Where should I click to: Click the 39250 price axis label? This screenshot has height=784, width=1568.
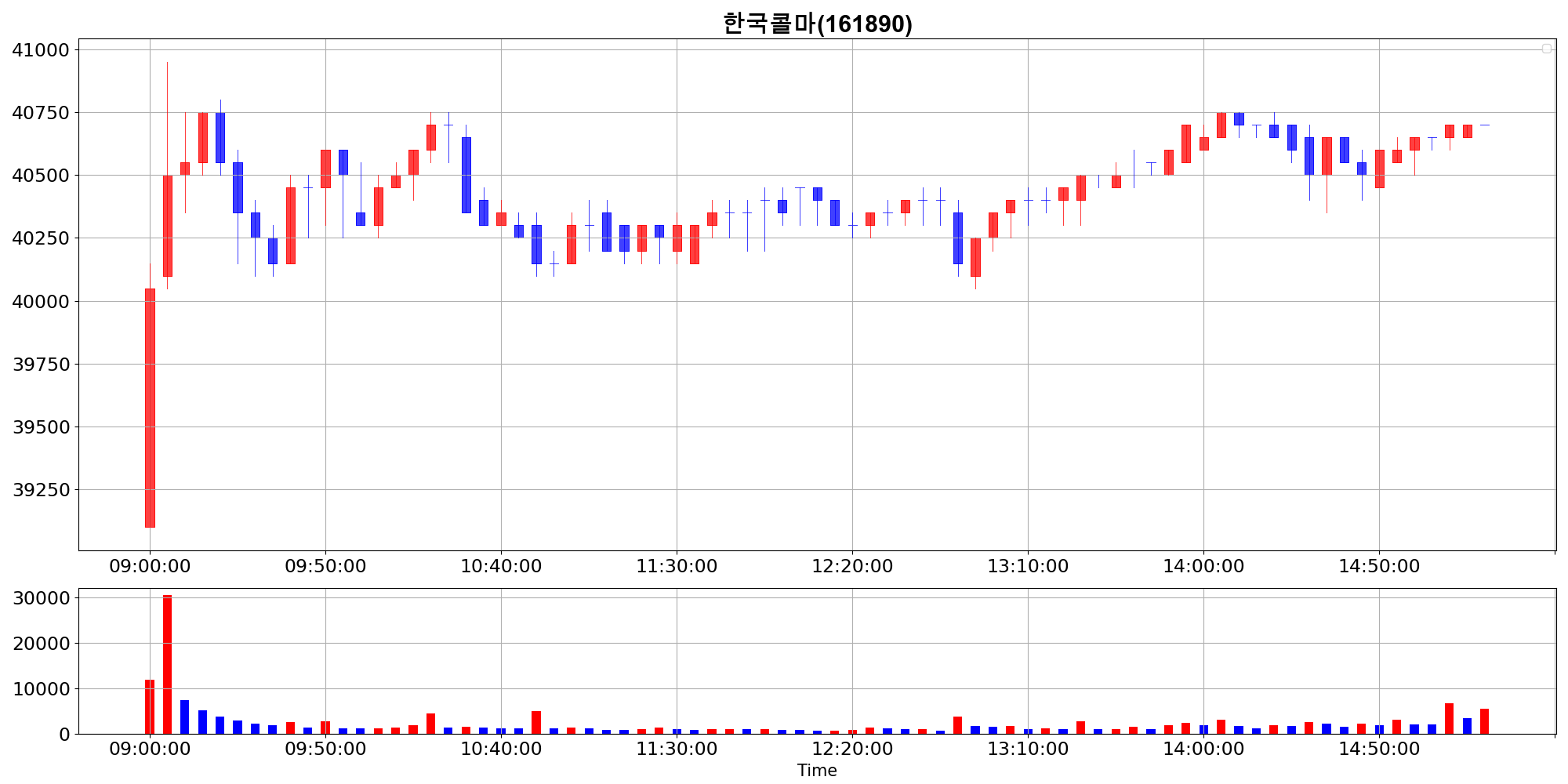(41, 490)
